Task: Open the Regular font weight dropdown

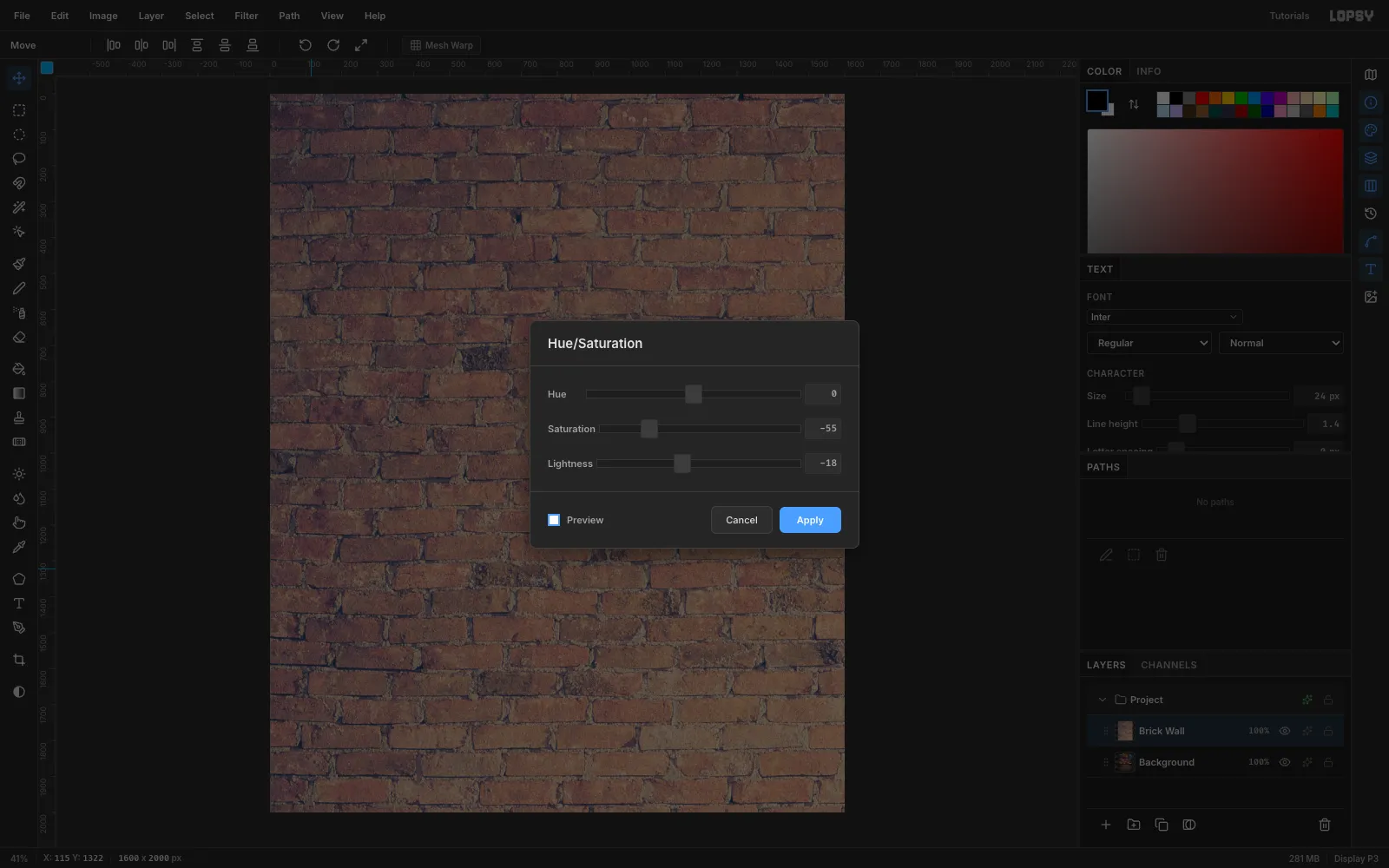Action: [1149, 343]
